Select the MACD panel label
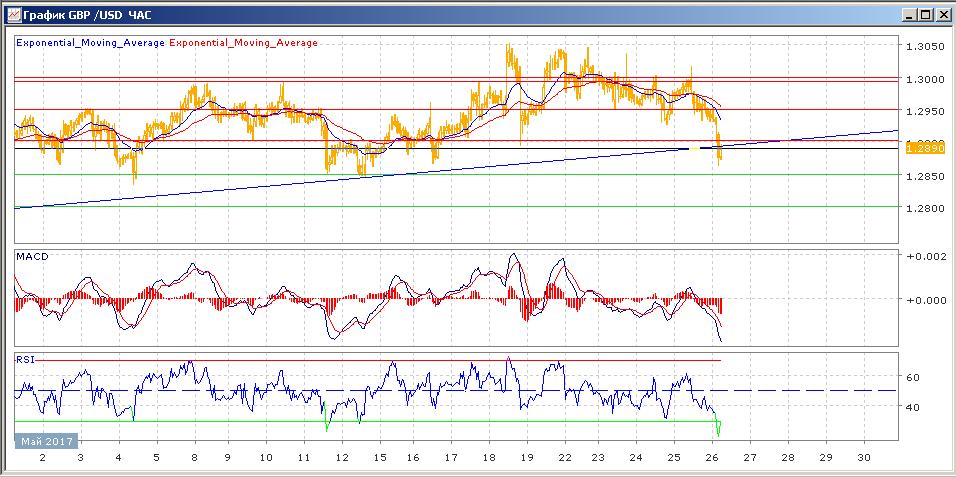The width and height of the screenshot is (956, 477). (x=32, y=256)
